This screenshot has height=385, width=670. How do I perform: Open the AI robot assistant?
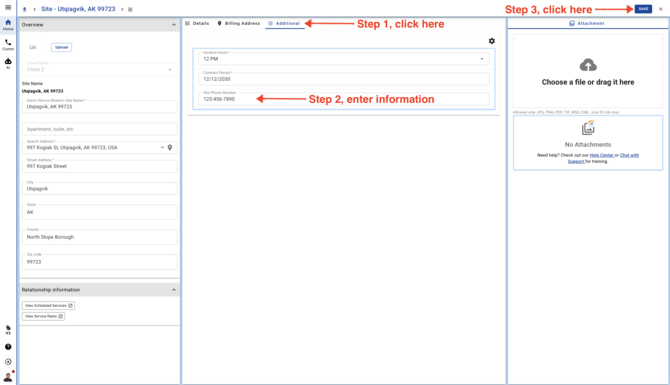8,63
